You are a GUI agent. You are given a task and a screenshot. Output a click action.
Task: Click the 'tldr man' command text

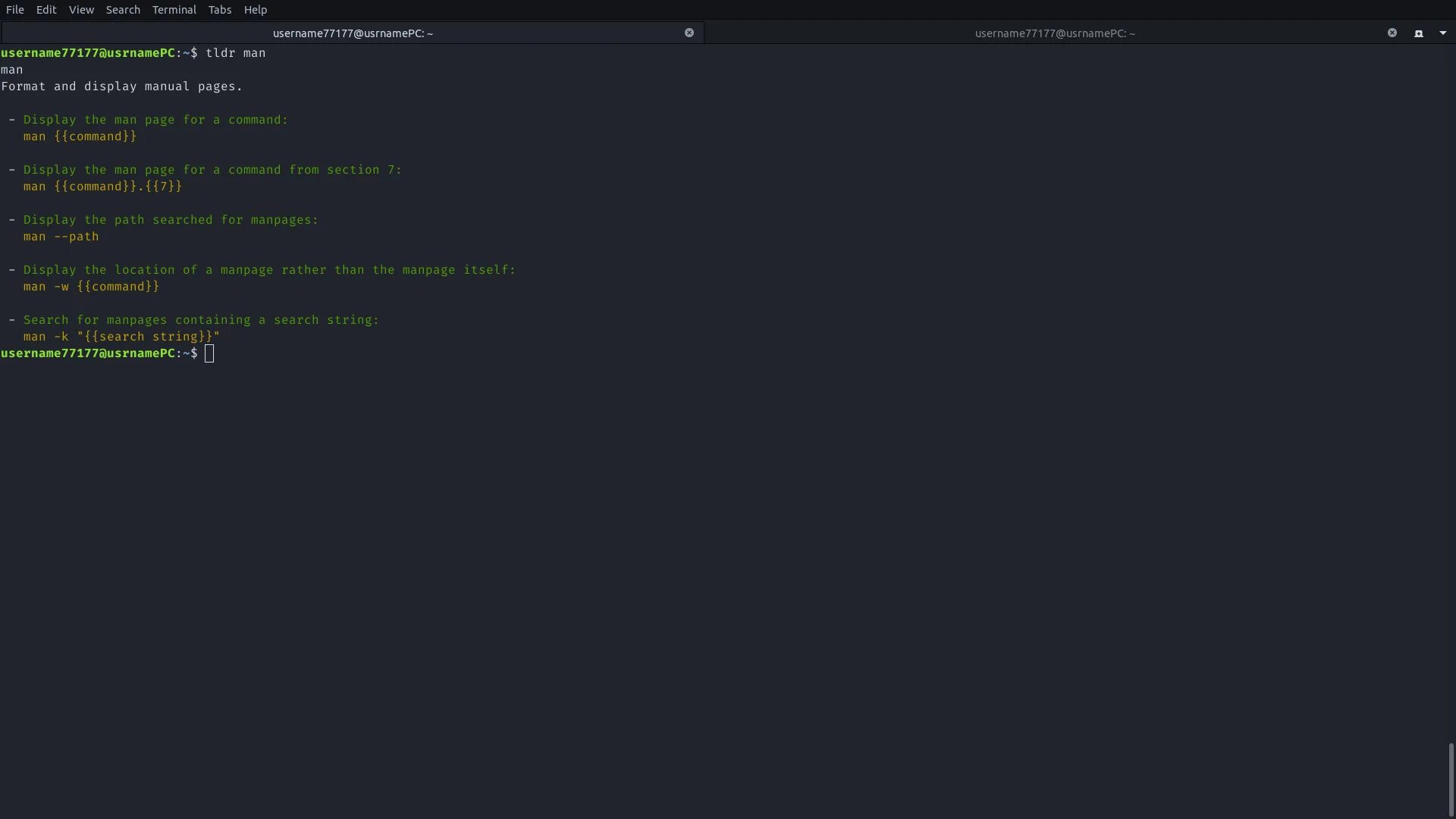235,53
